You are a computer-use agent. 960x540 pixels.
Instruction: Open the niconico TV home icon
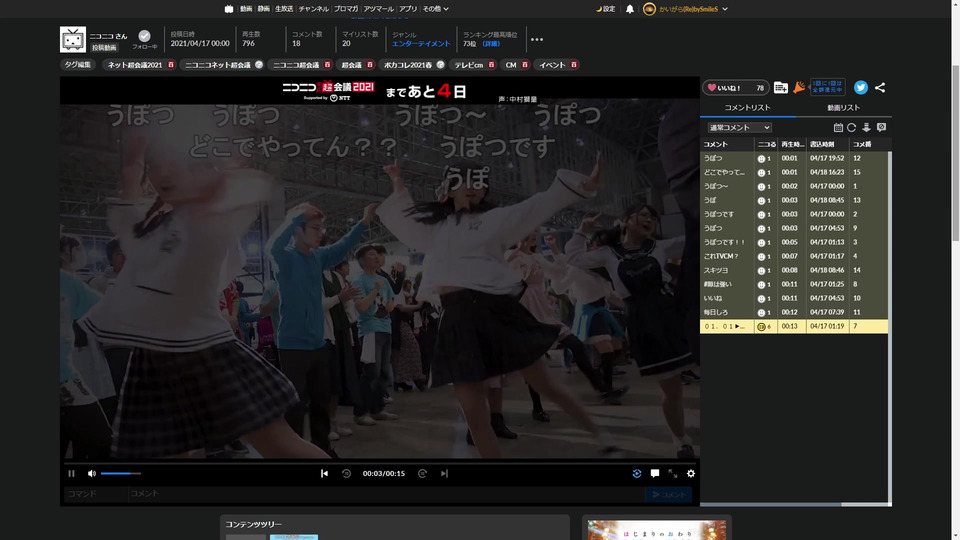point(229,9)
